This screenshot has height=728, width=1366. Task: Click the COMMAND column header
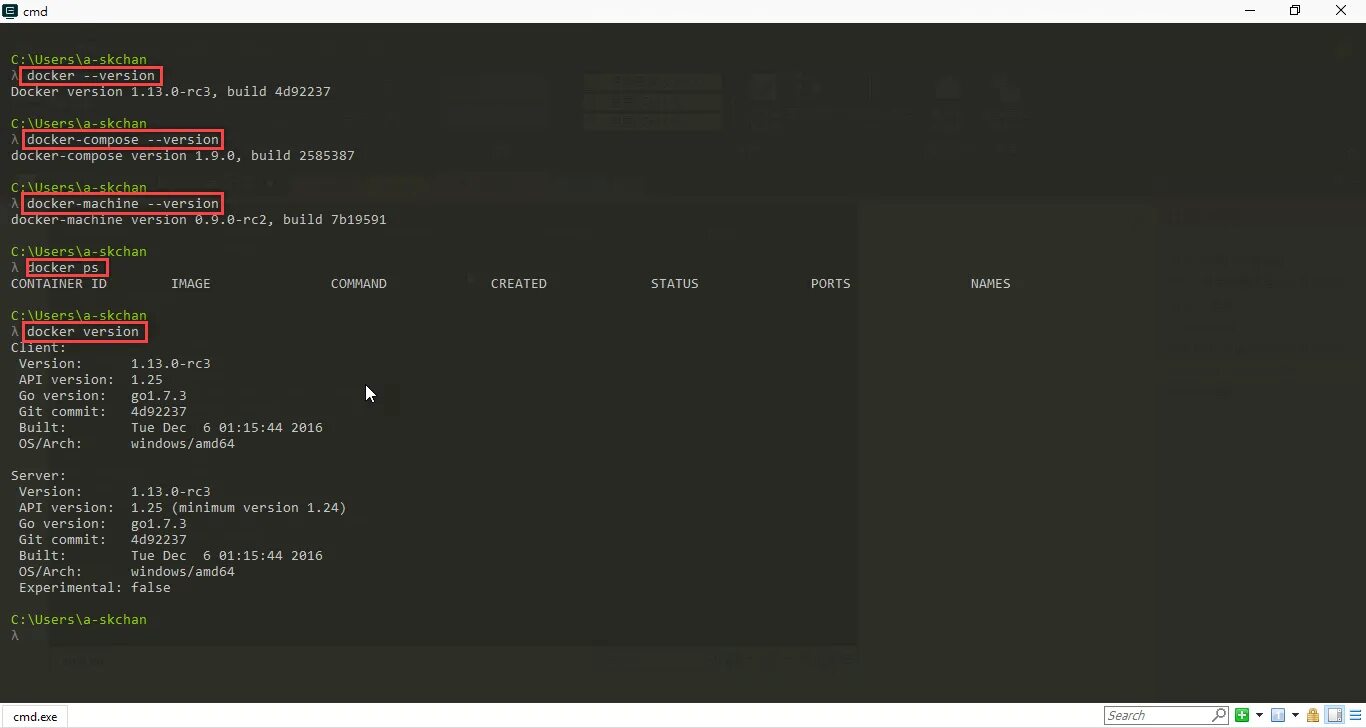[359, 284]
